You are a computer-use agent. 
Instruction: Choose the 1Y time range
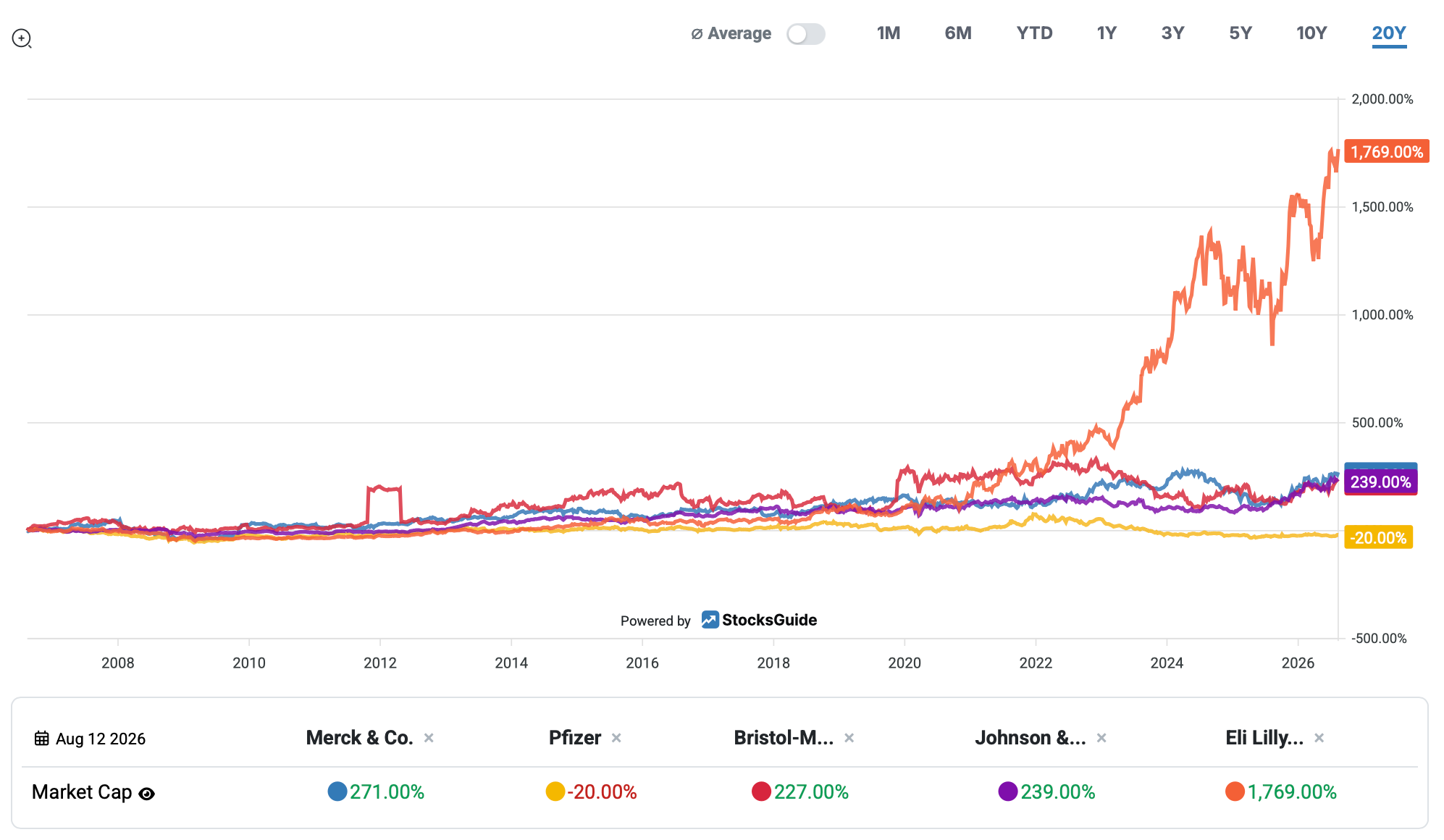(1107, 33)
